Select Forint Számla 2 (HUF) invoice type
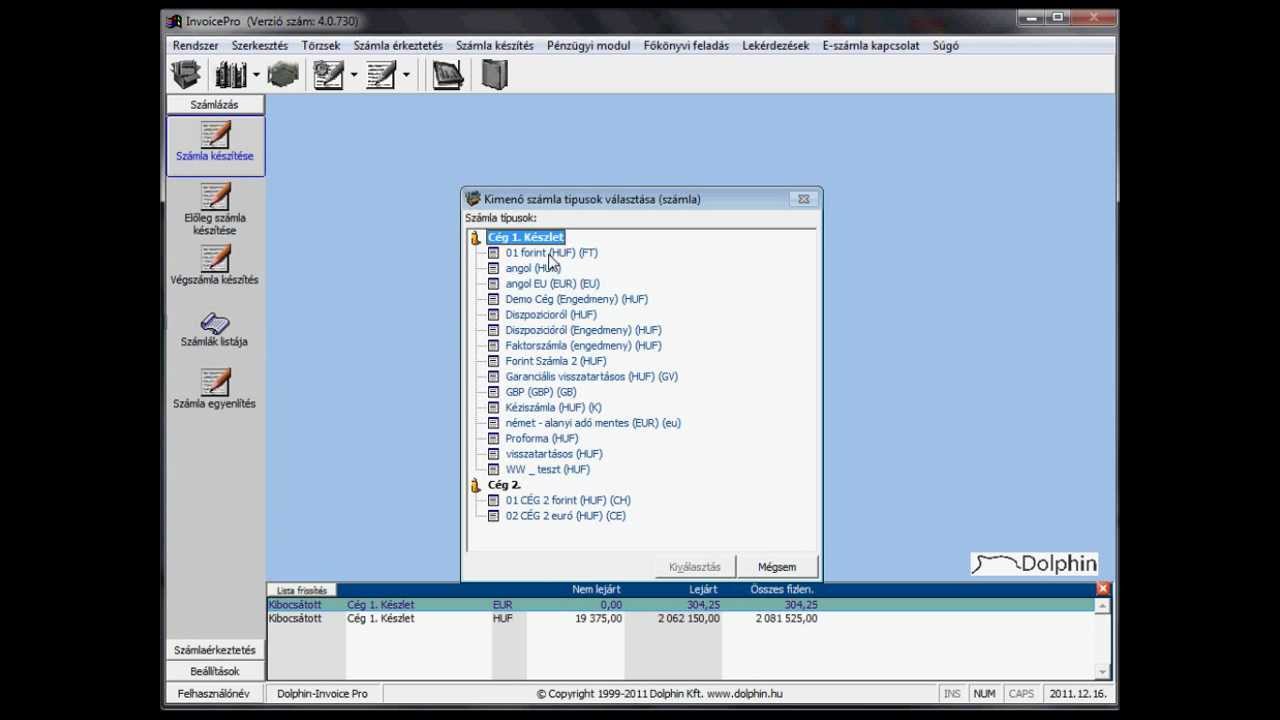Screen dimensions: 1280x720 (556, 361)
